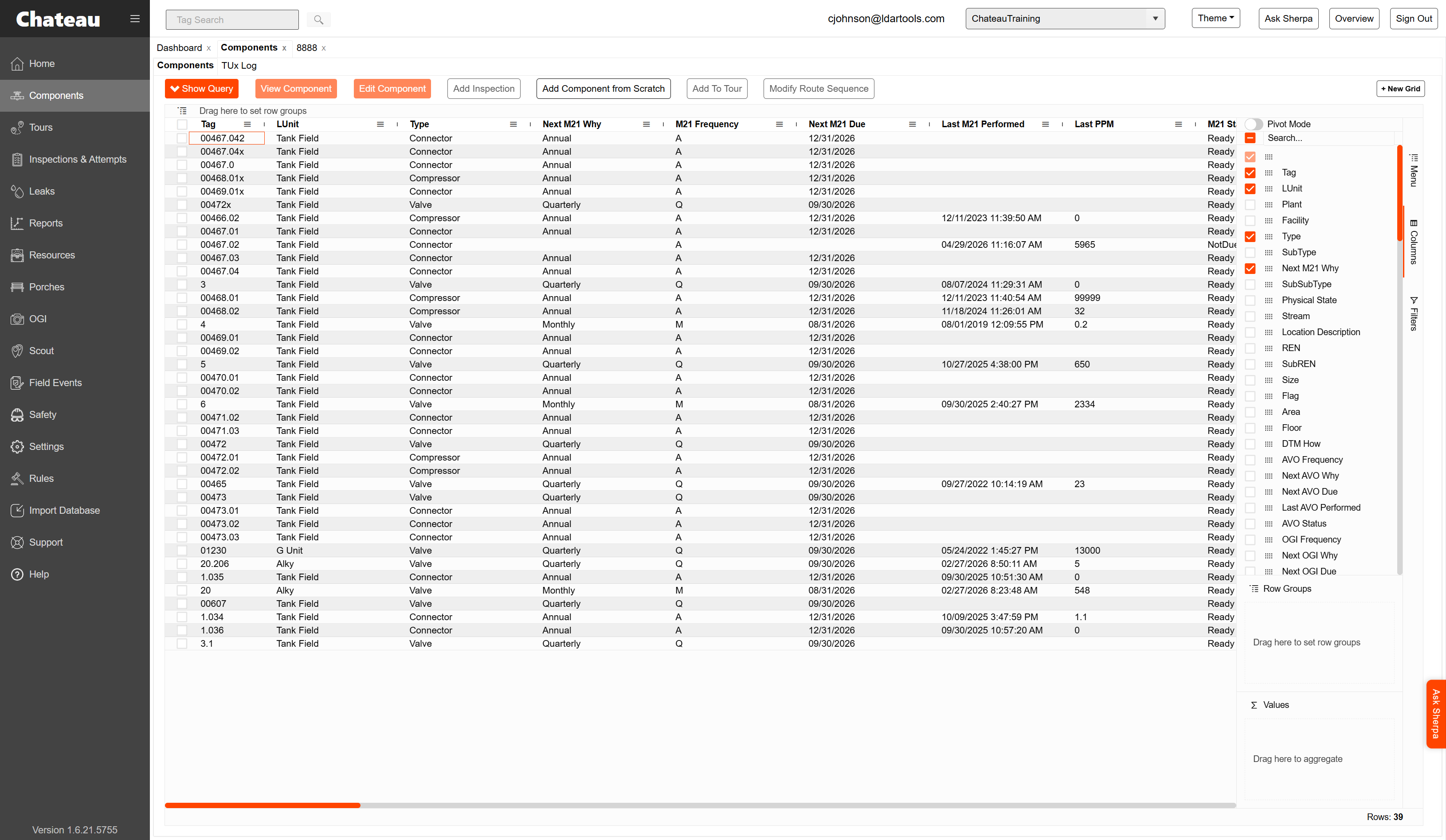Viewport: 1446px width, 840px height.
Task: Open the TUx Log sub-tab
Action: [239, 66]
